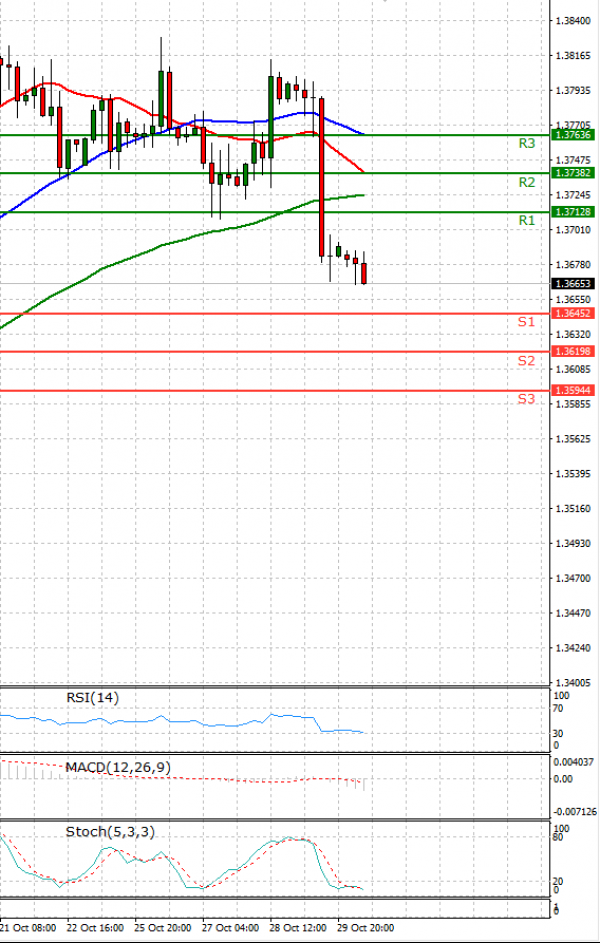Select the R2 resistance label

click(x=527, y=182)
